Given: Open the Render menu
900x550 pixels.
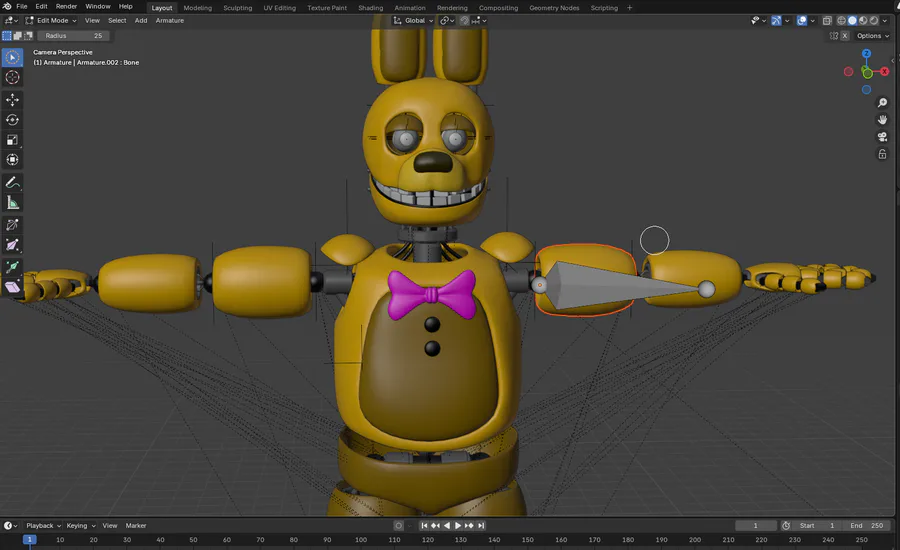Looking at the screenshot, I should 66,6.
